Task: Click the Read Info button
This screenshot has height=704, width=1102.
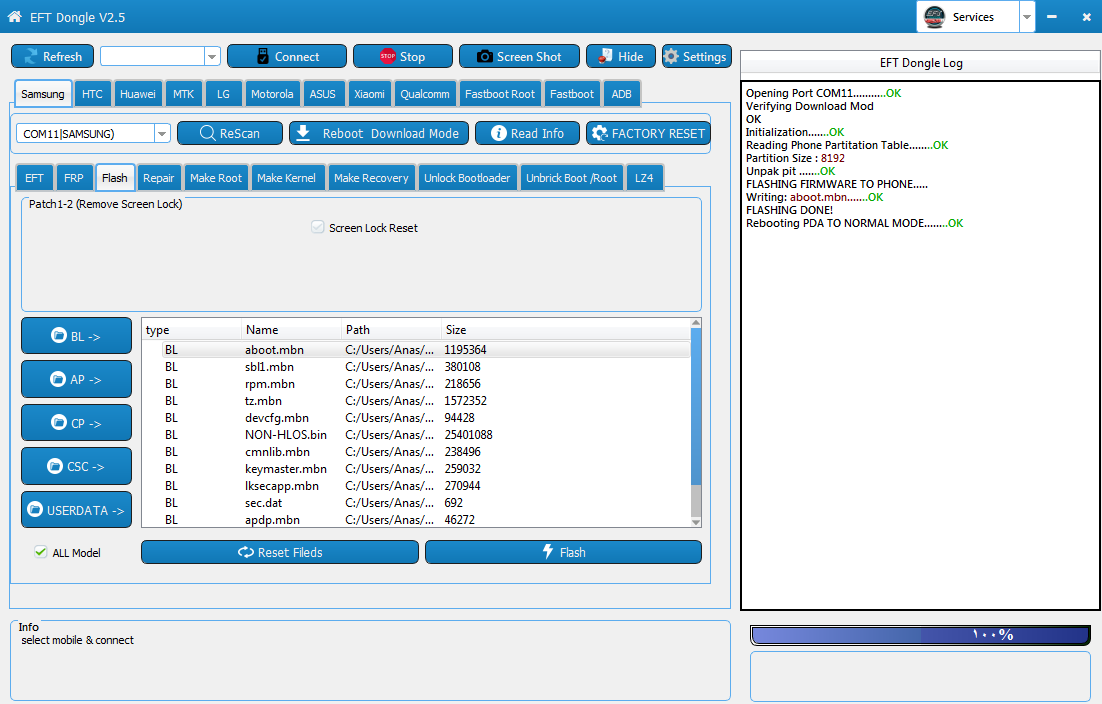Action: [527, 133]
